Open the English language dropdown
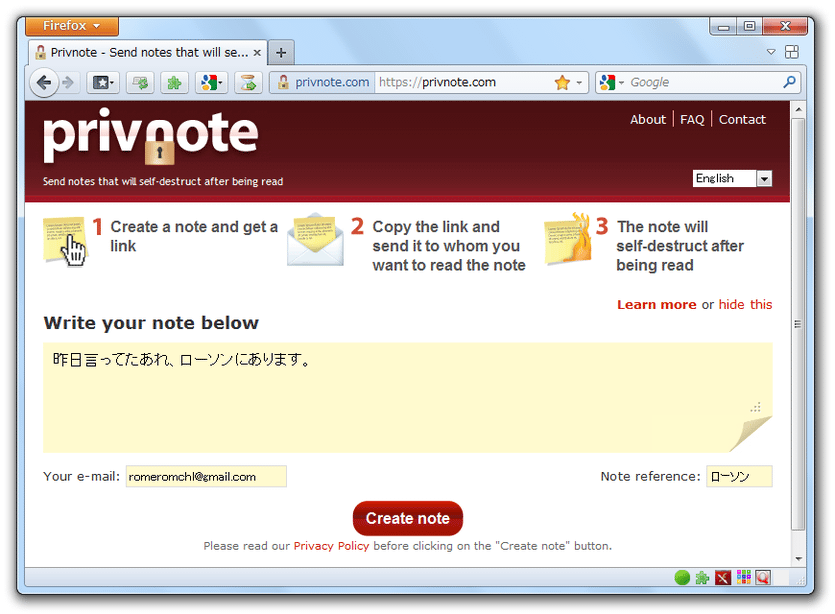Viewport: 835px width, 614px height. coord(732,178)
